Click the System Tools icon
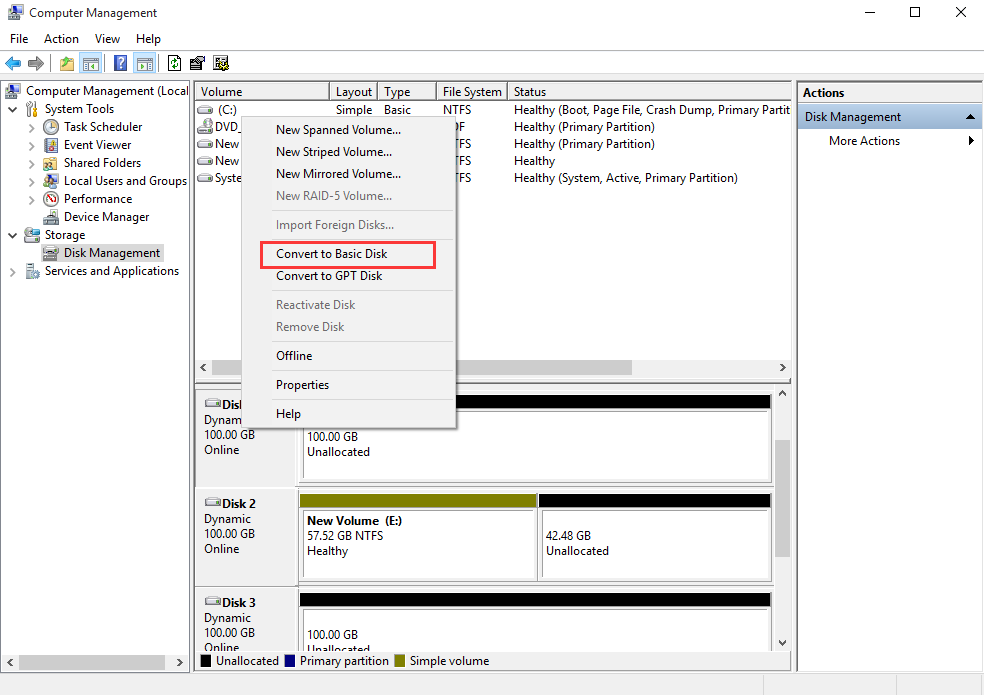Image resolution: width=984 pixels, height=695 pixels. [32, 109]
